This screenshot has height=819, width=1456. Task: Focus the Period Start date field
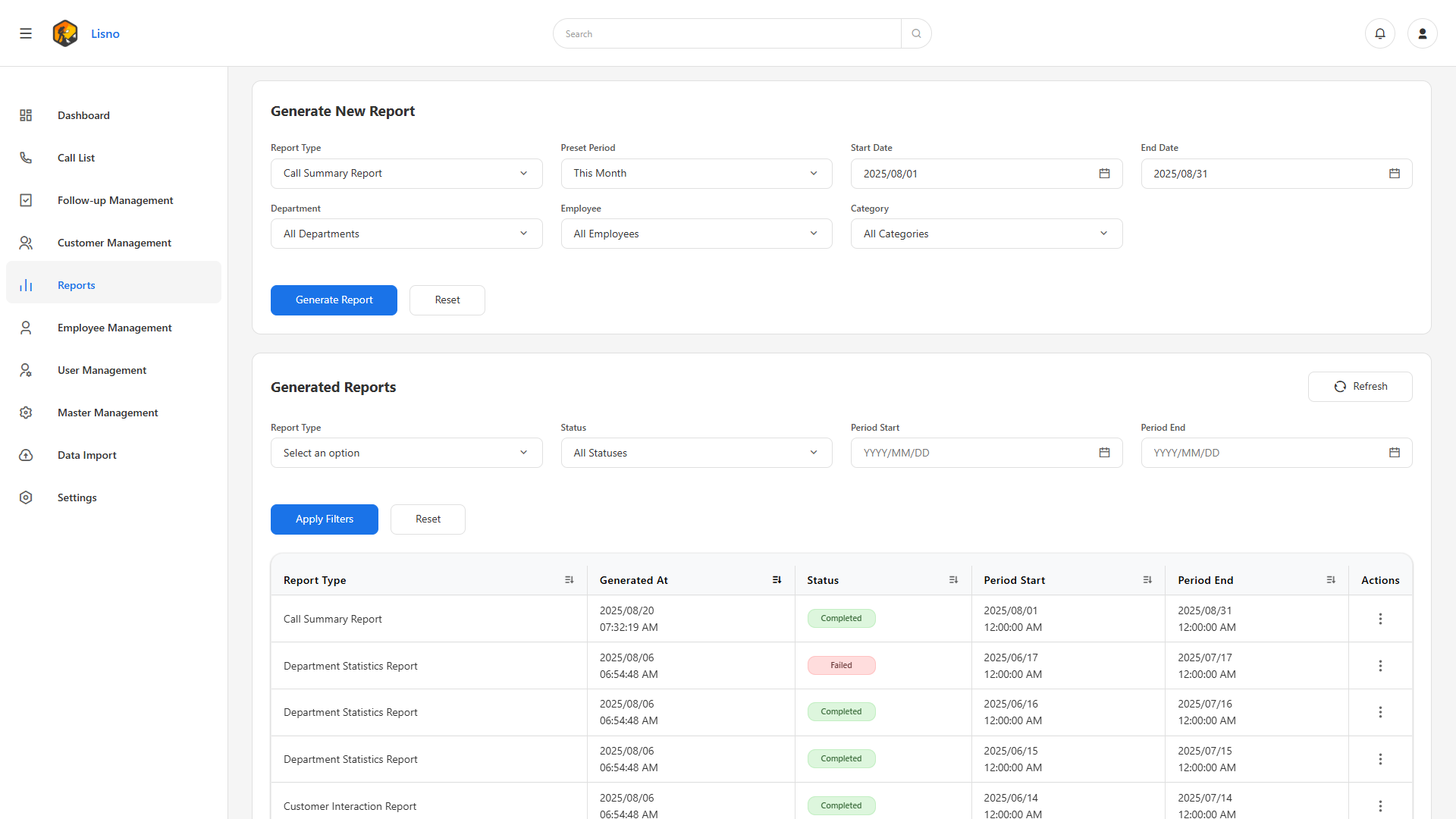pyautogui.click(x=974, y=453)
